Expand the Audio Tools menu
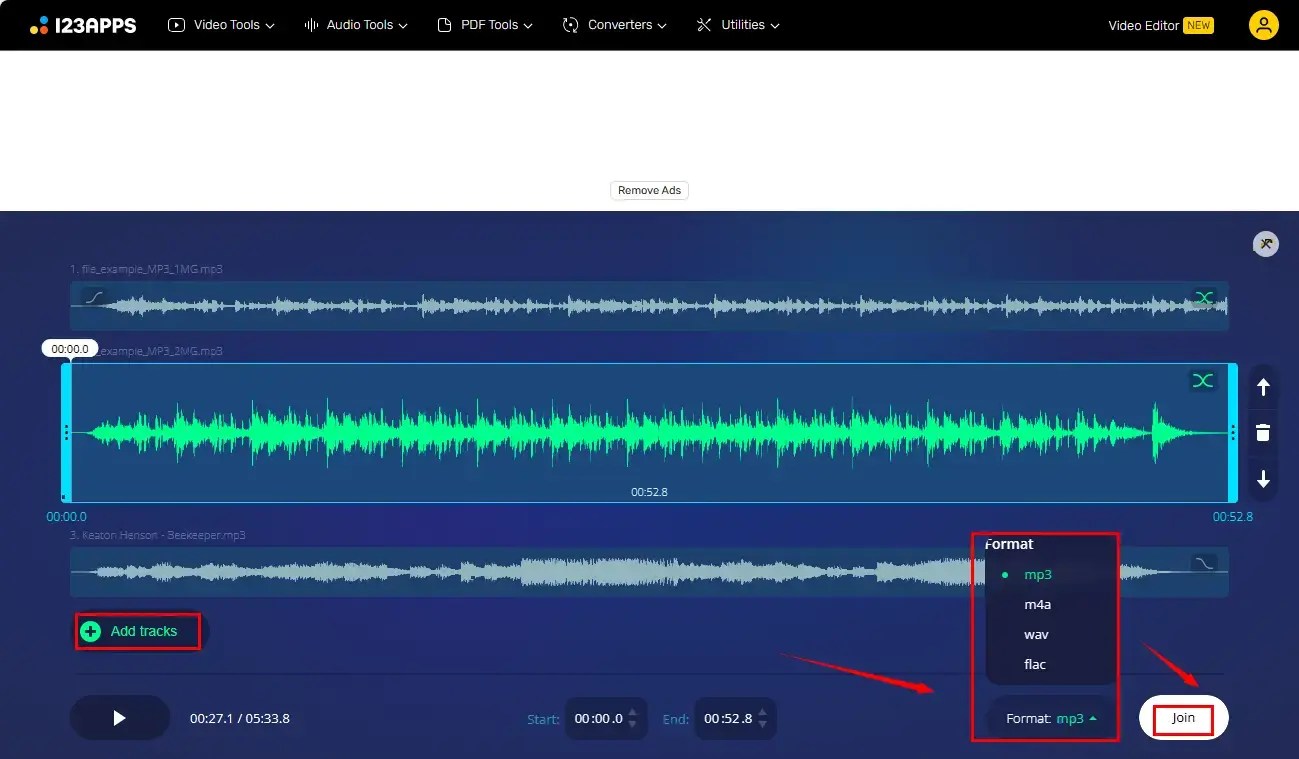Screen dimensions: 1299x759 coord(355,25)
